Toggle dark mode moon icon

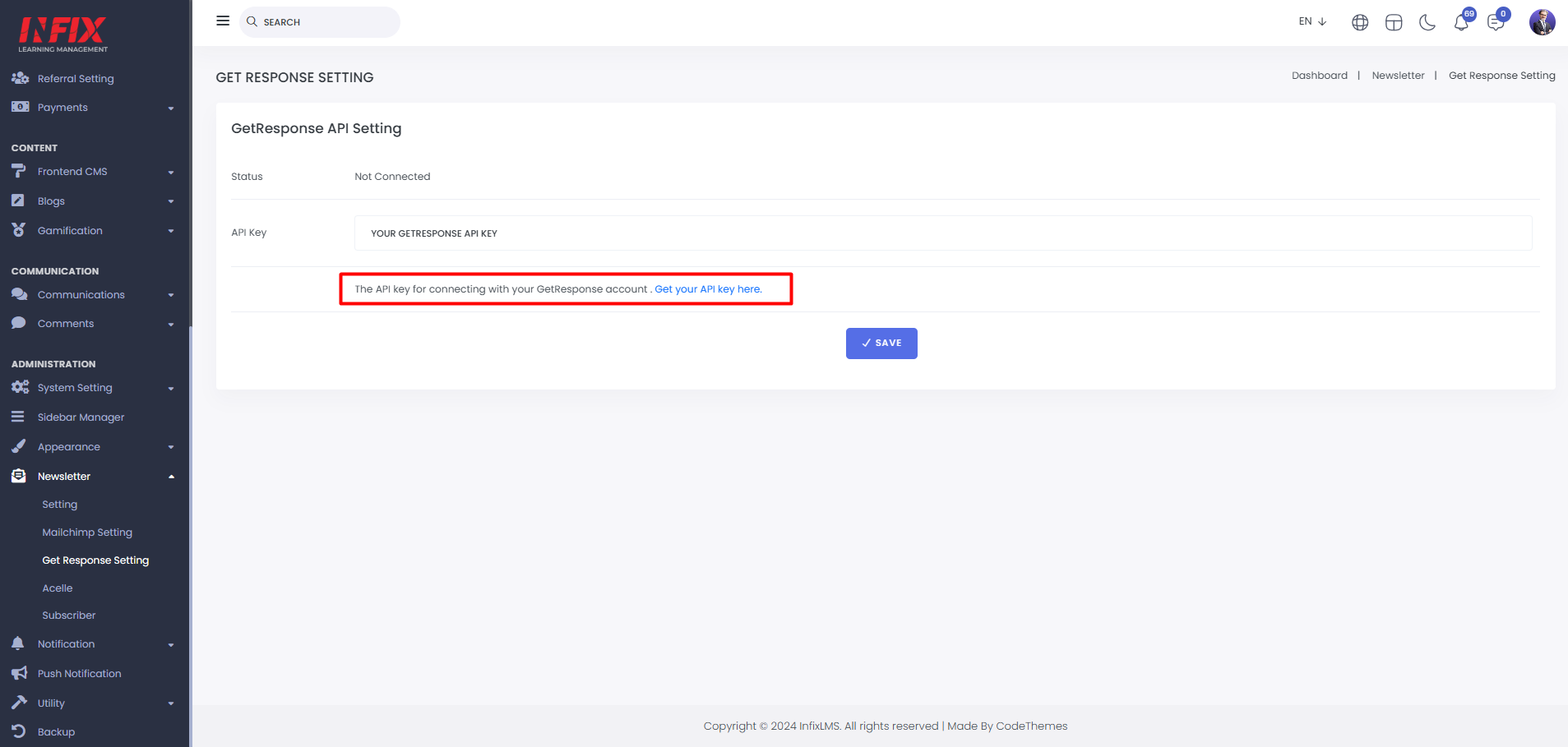tap(1427, 22)
